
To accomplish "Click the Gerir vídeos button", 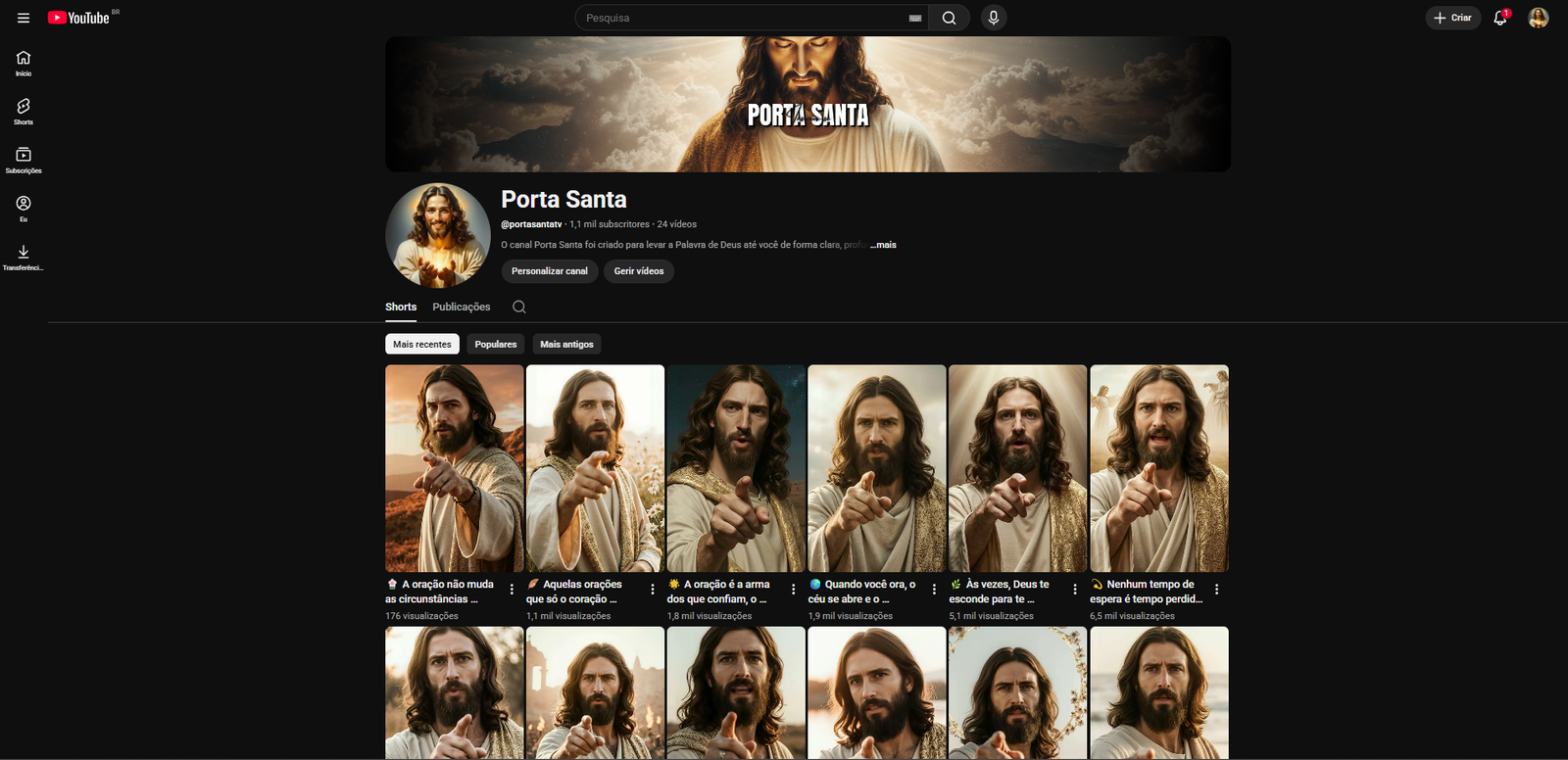I will pos(639,271).
